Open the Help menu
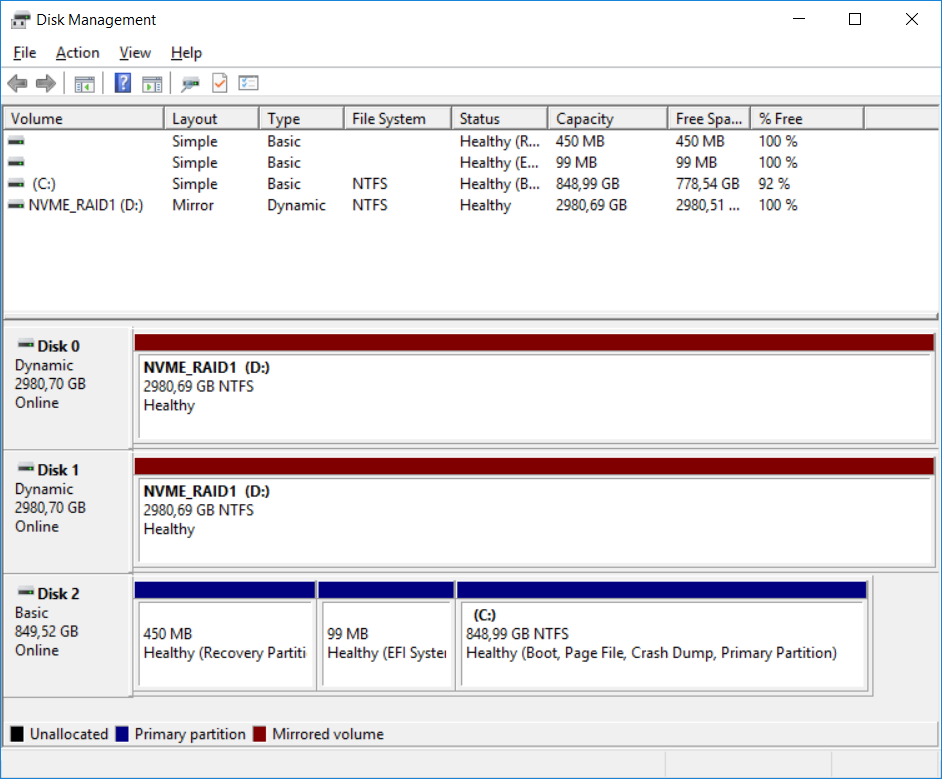The height and width of the screenshot is (779, 942). coord(186,53)
